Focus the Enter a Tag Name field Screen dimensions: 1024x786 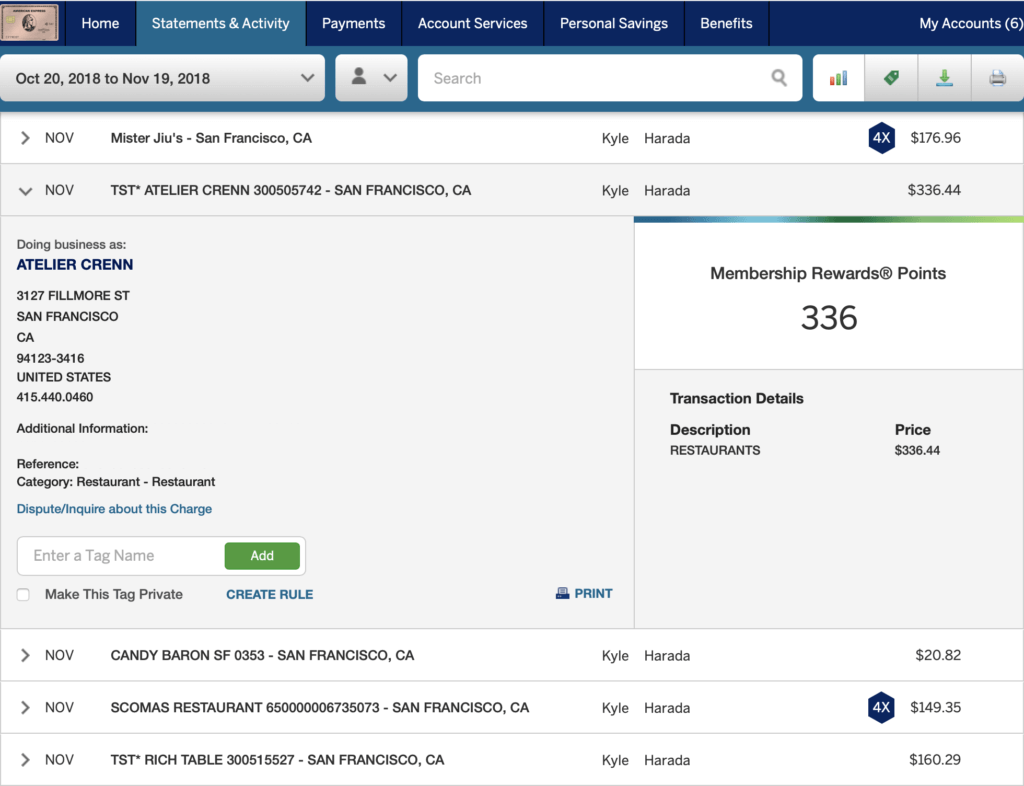124,556
